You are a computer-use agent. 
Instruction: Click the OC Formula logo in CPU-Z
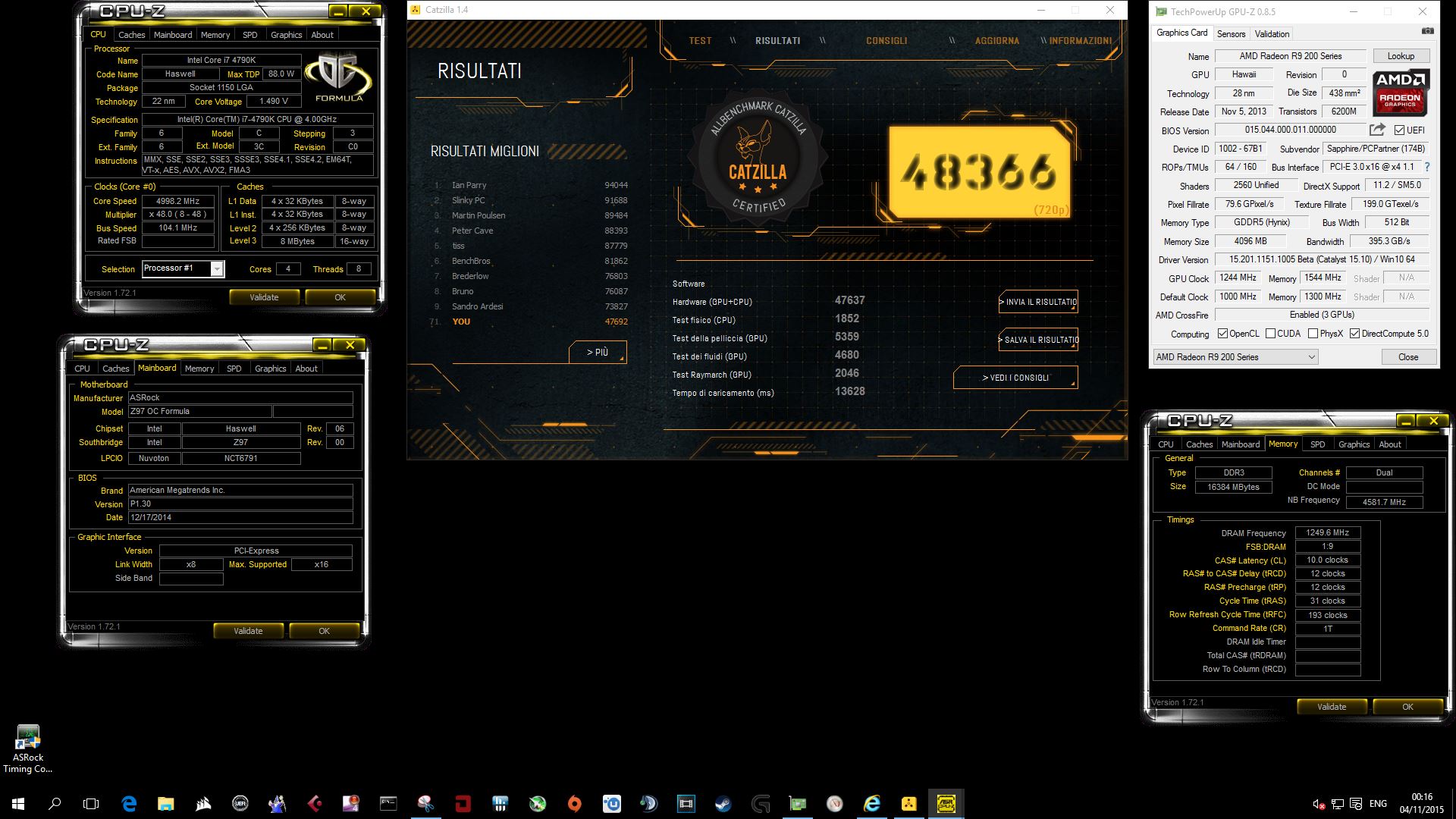pos(339,77)
